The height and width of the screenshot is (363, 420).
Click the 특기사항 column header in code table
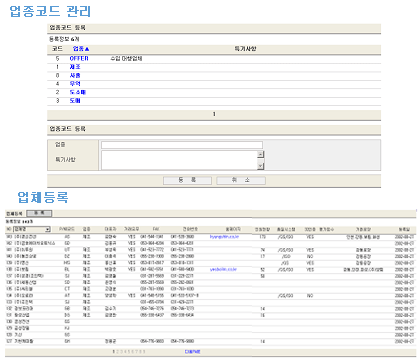(x=245, y=49)
